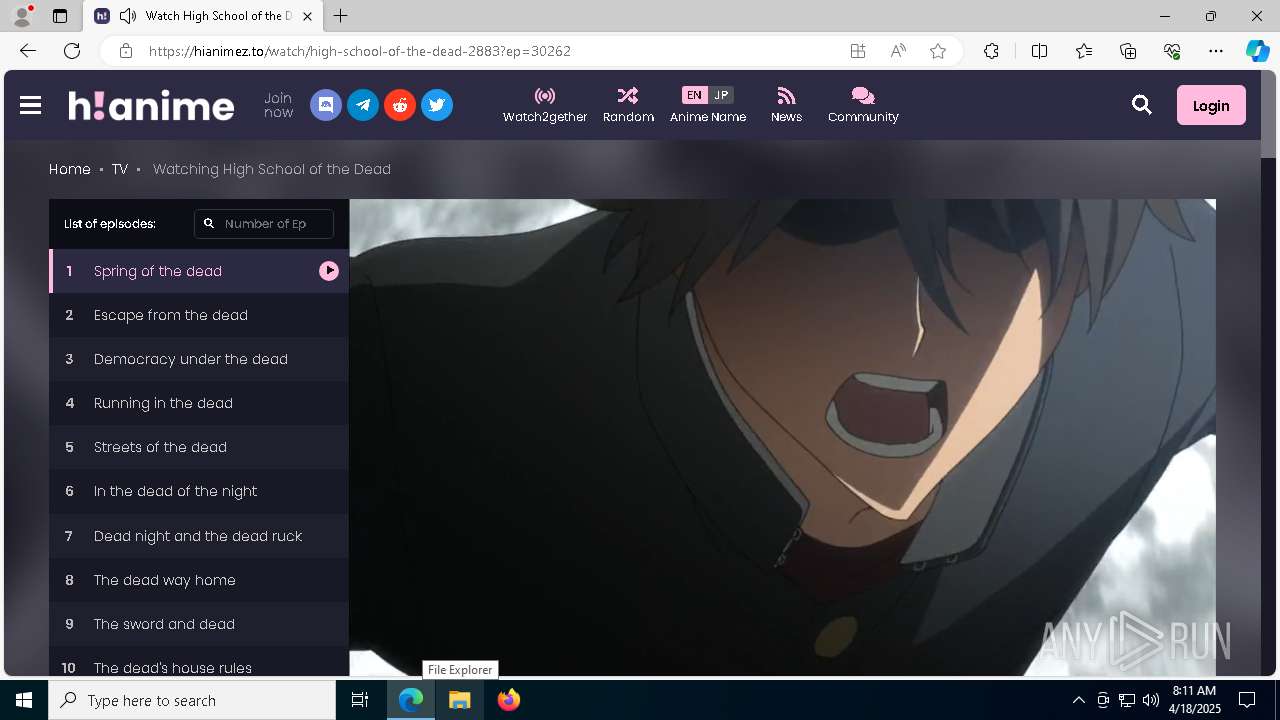Go to Home breadcrumb link
Viewport: 1280px width, 720px height.
pyautogui.click(x=70, y=169)
